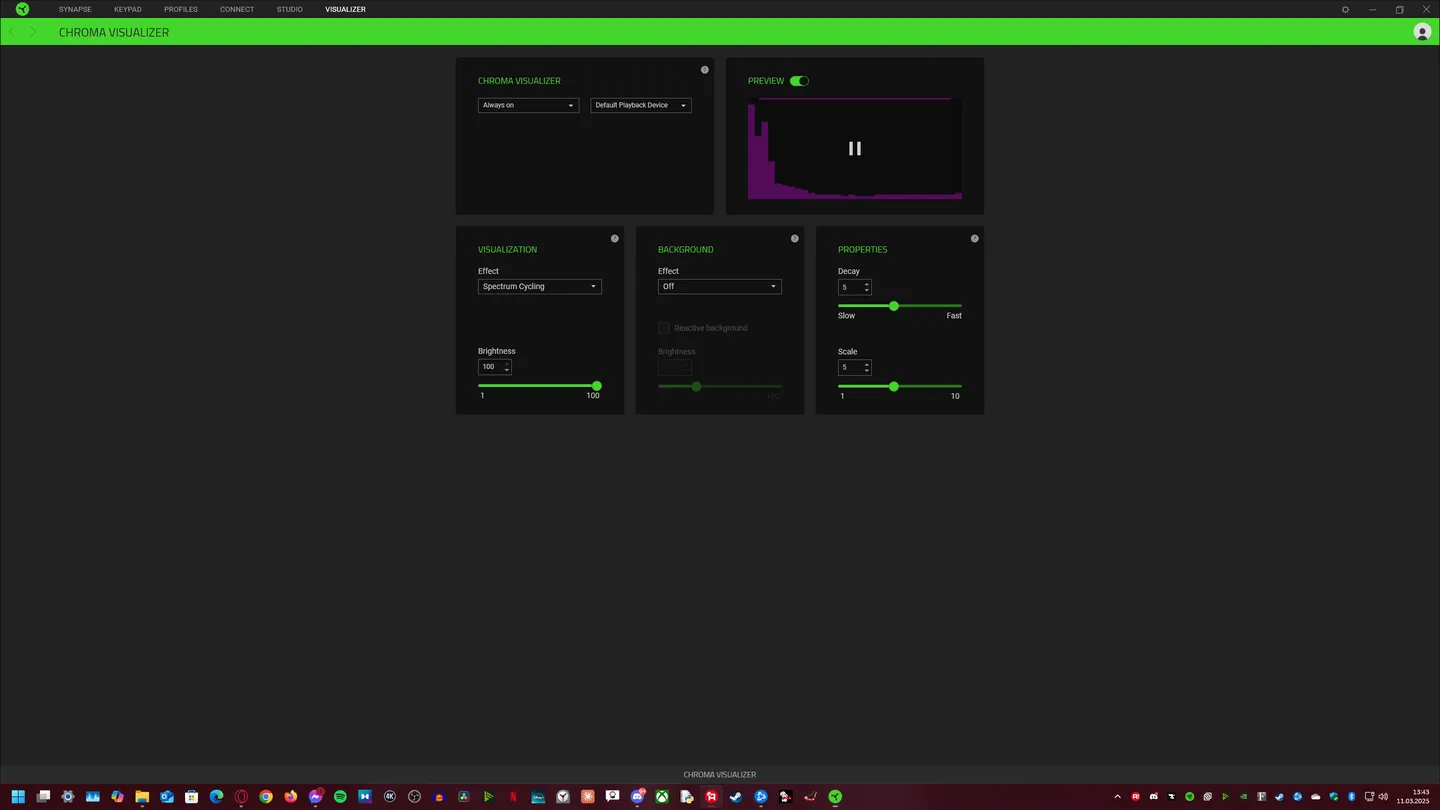Click the help icon in Background panel
The width and height of the screenshot is (1440, 810).
point(795,239)
